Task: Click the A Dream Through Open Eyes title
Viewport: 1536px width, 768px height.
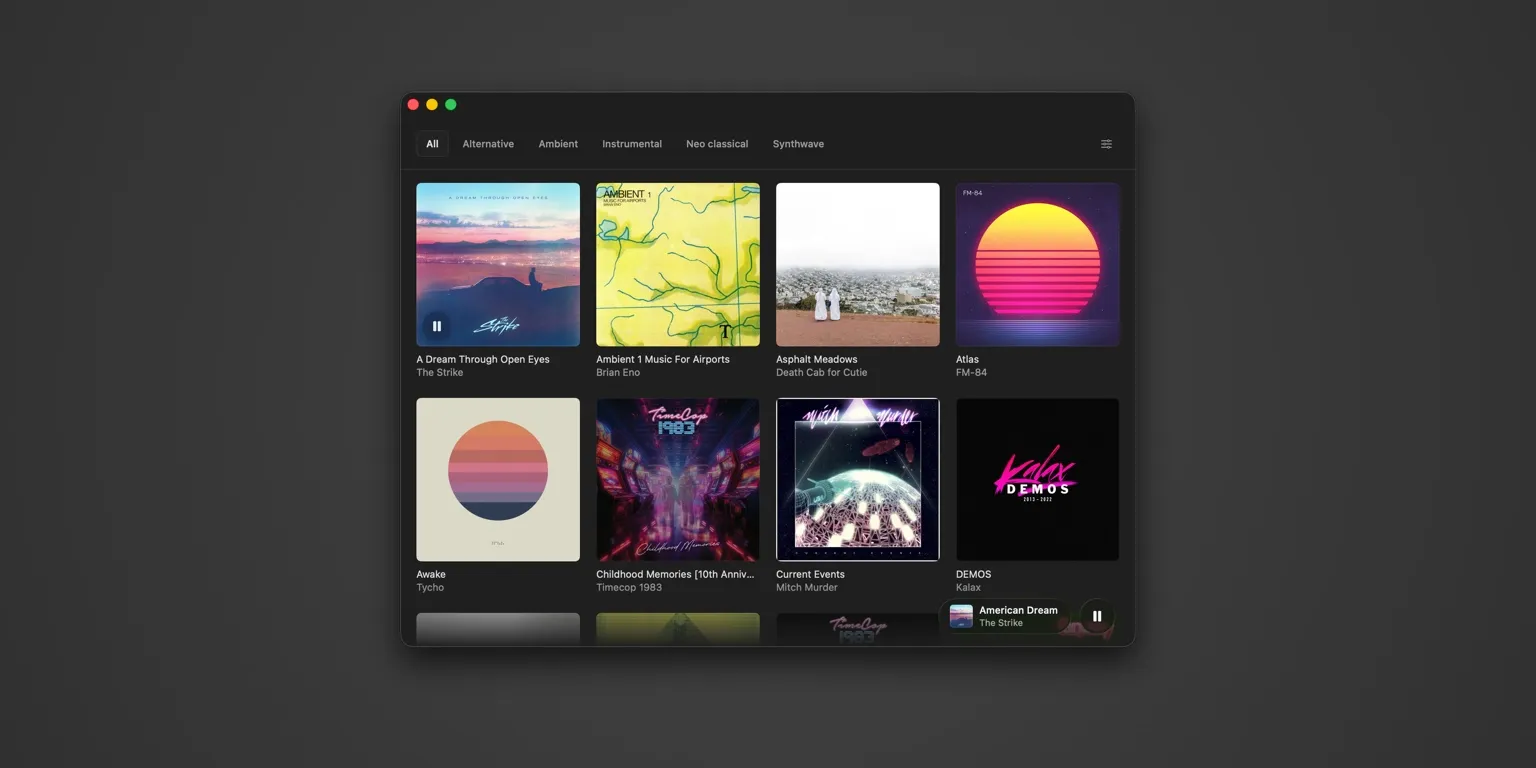Action: [x=483, y=359]
